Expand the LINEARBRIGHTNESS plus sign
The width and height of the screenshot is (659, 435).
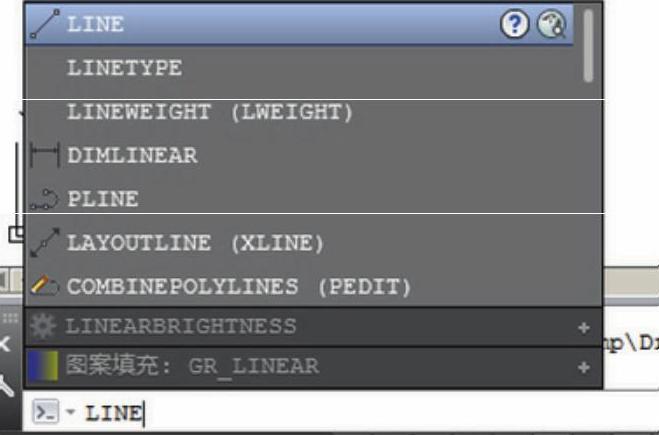click(x=584, y=327)
